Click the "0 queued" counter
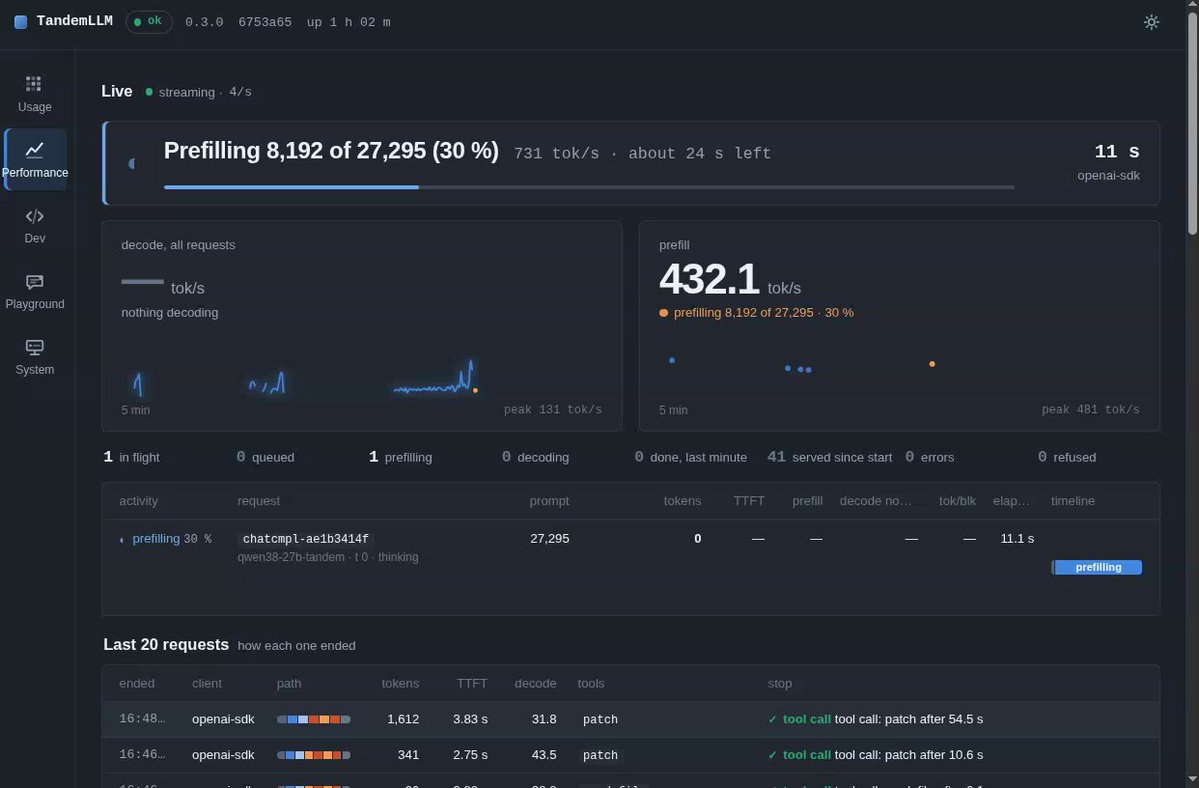The width and height of the screenshot is (1199, 788). coord(265,457)
